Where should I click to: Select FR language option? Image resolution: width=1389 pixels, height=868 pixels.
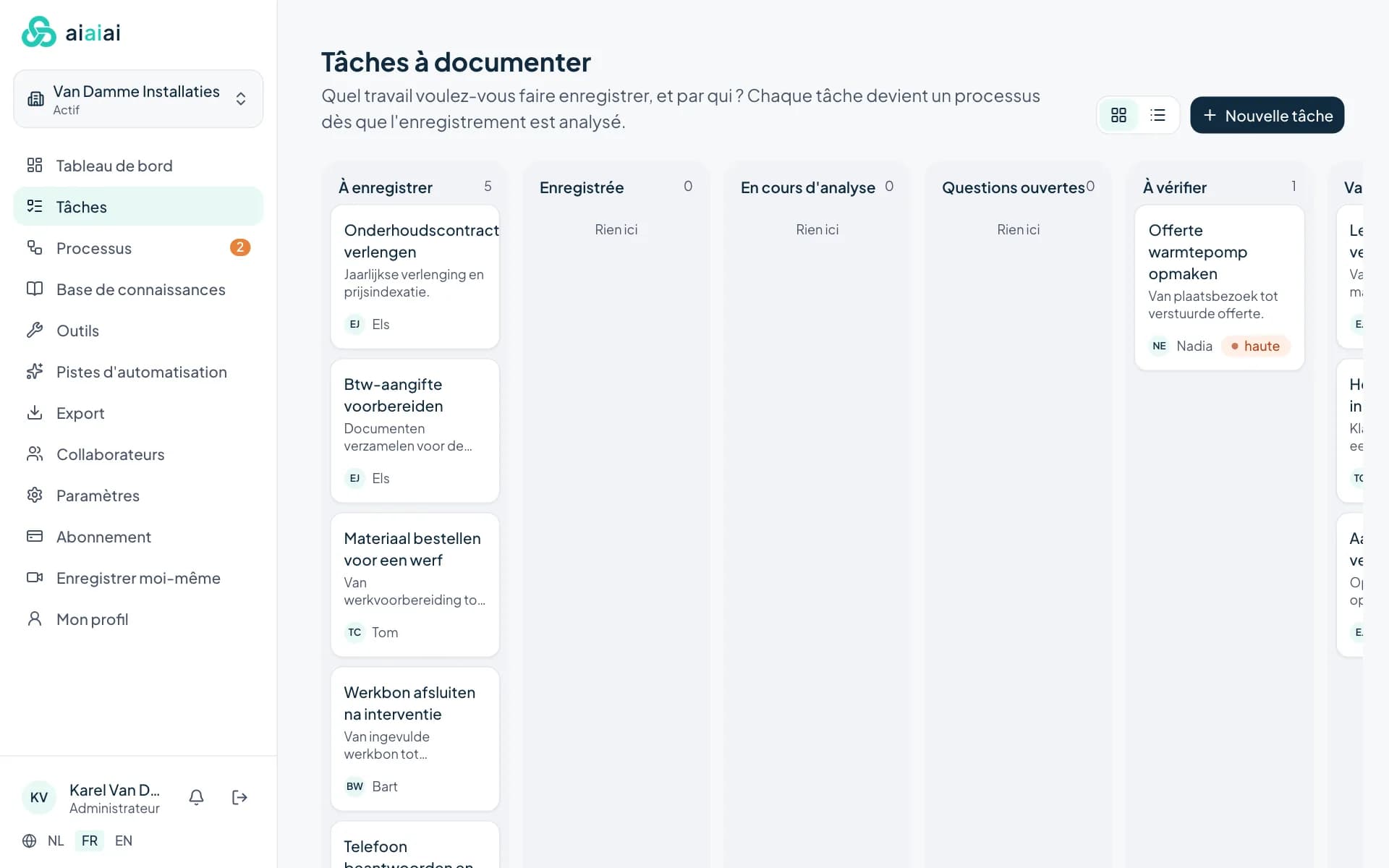[x=90, y=841]
